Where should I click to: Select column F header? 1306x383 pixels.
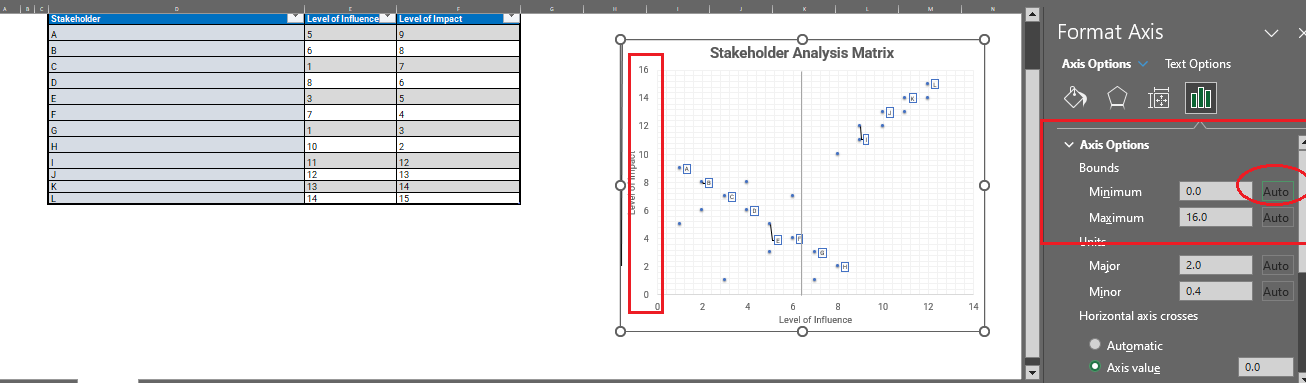[x=458, y=8]
